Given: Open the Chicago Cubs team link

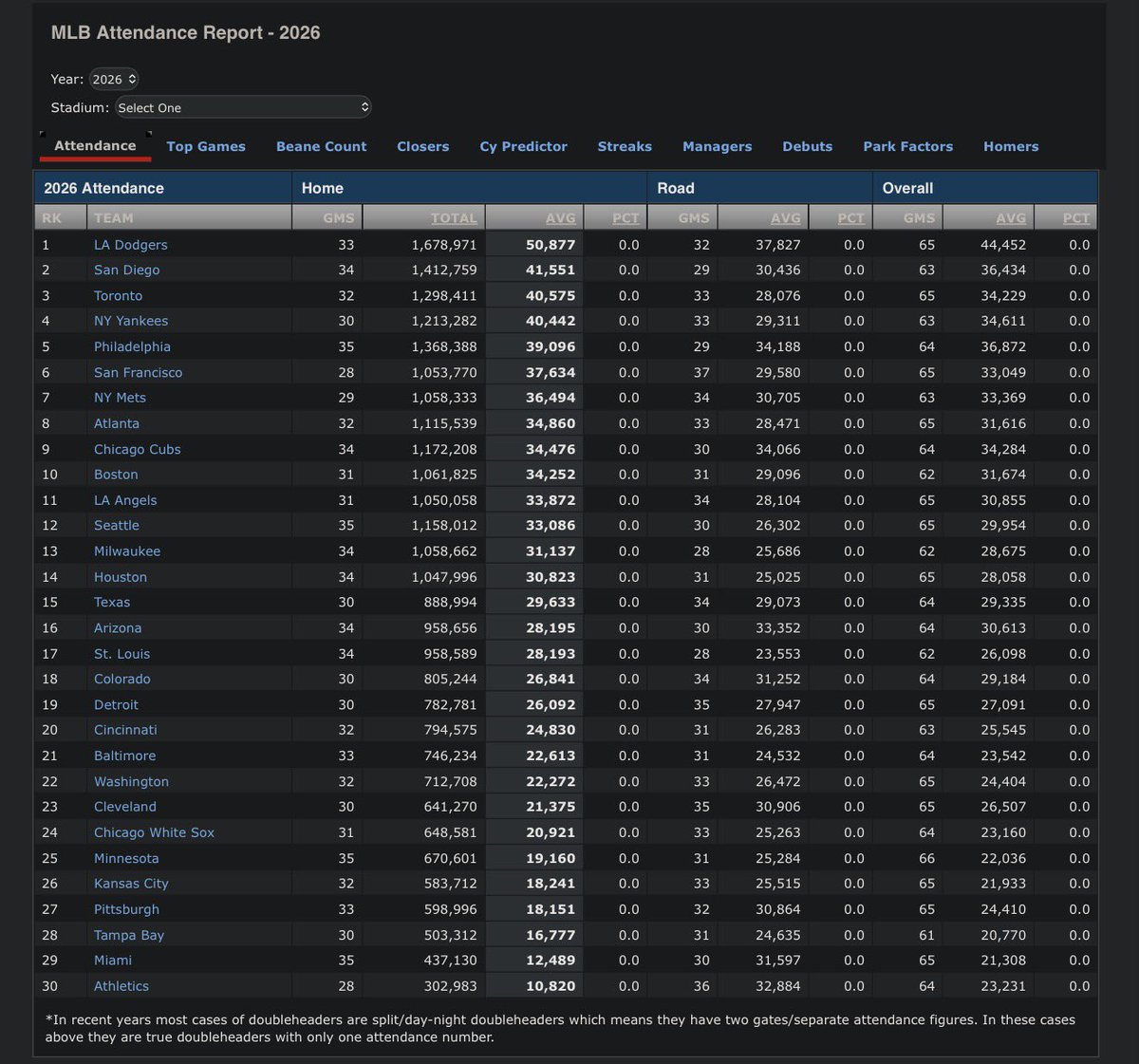Looking at the screenshot, I should (137, 449).
